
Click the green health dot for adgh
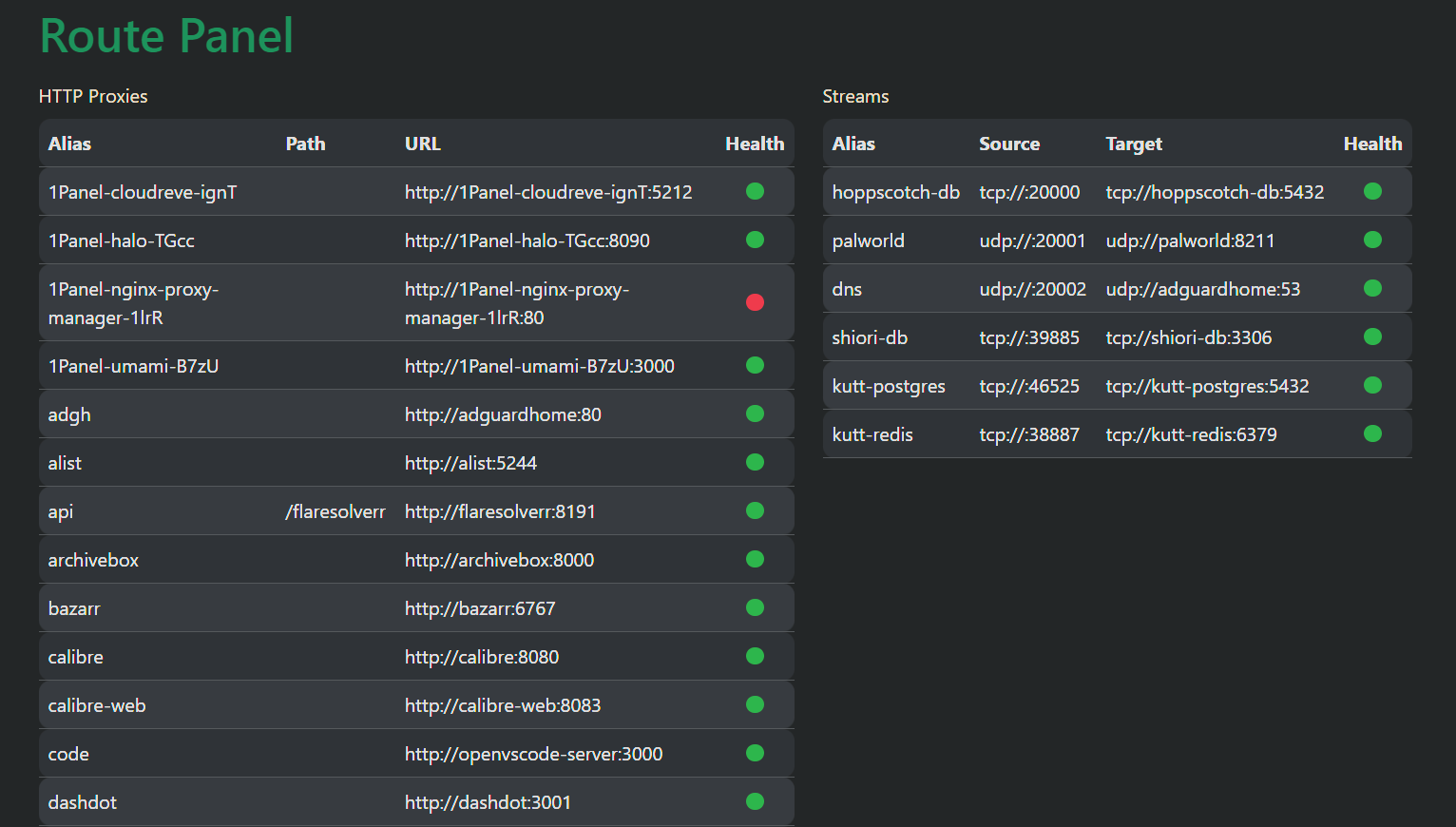coord(756,413)
